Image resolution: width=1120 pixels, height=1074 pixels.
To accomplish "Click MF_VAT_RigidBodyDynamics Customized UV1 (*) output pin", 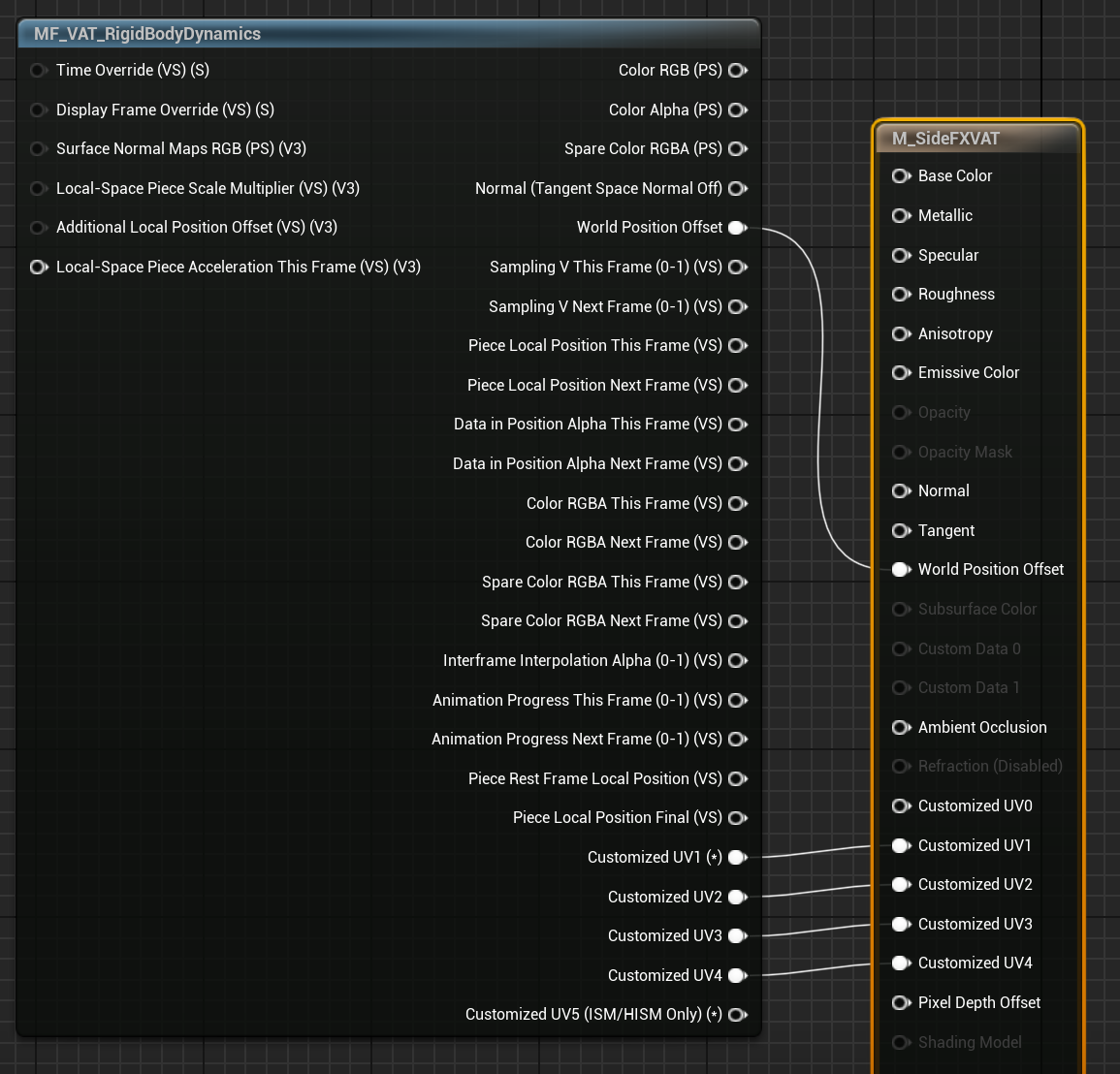I will [738, 857].
